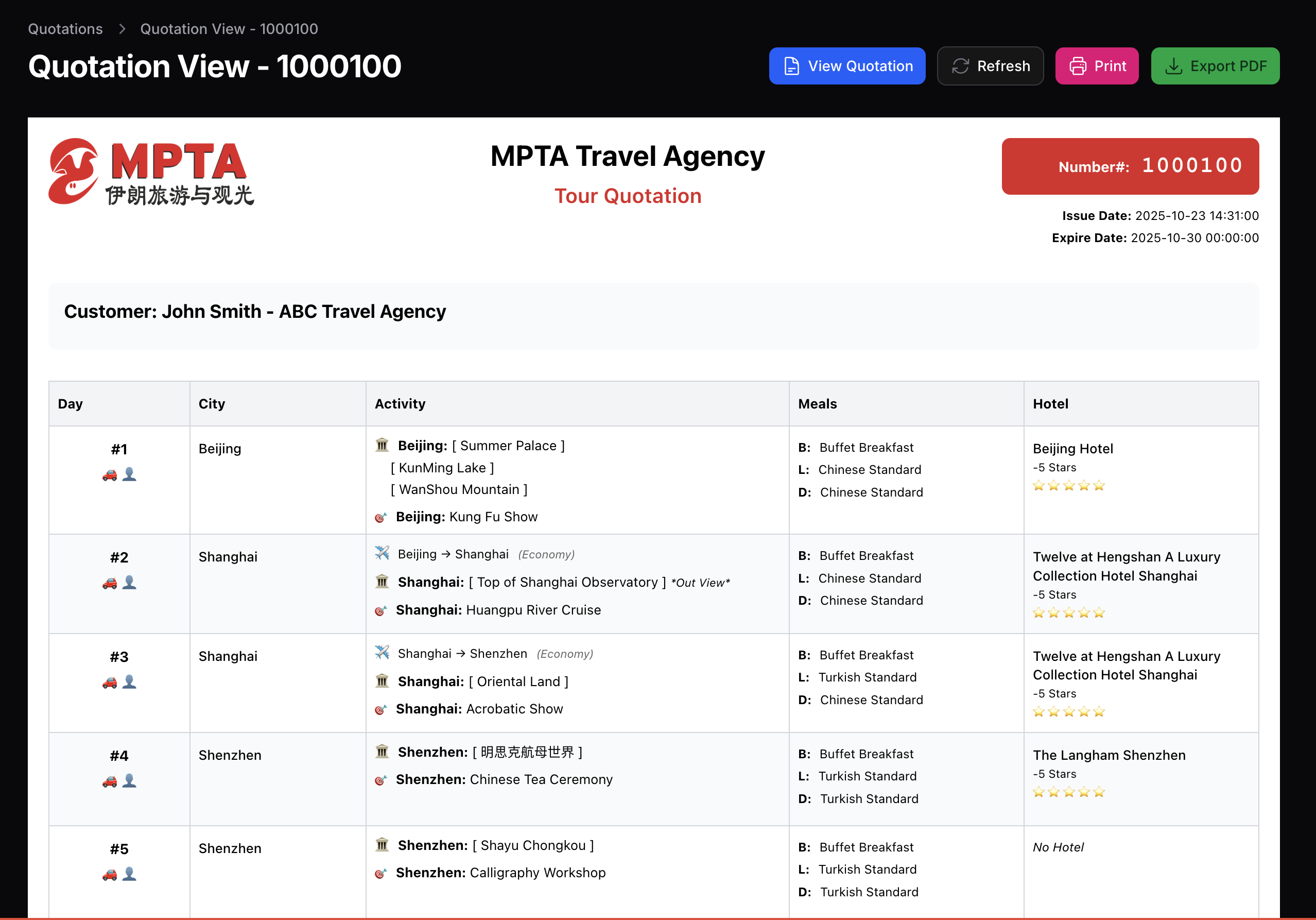Viewport: 1316px width, 920px height.
Task: Click the car icon under day #5
Action: click(110, 875)
